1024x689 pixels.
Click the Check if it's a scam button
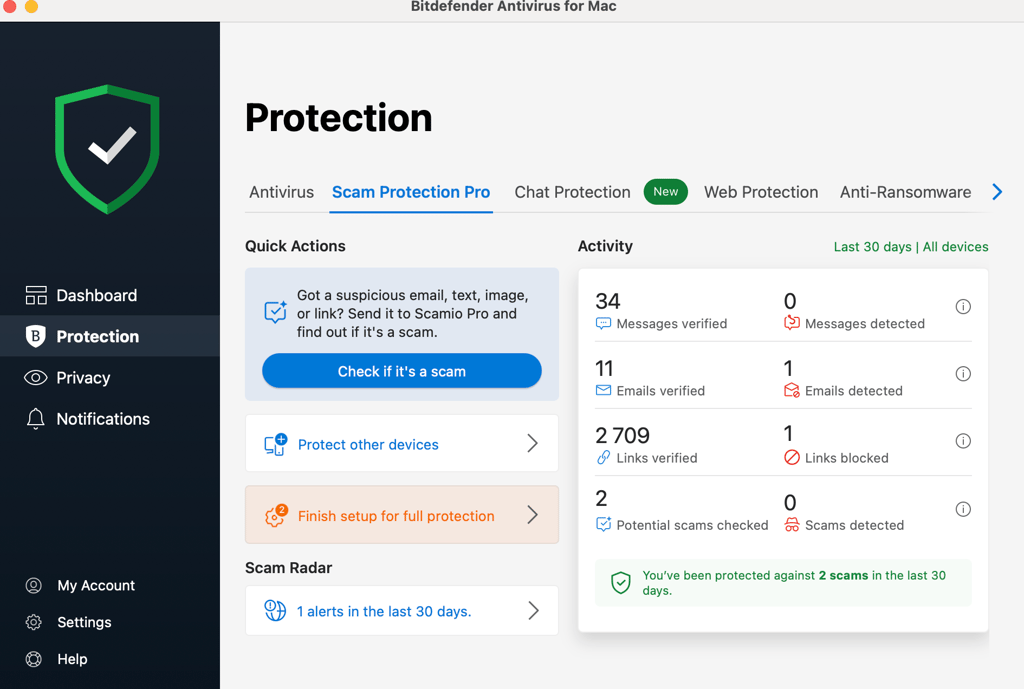402,371
